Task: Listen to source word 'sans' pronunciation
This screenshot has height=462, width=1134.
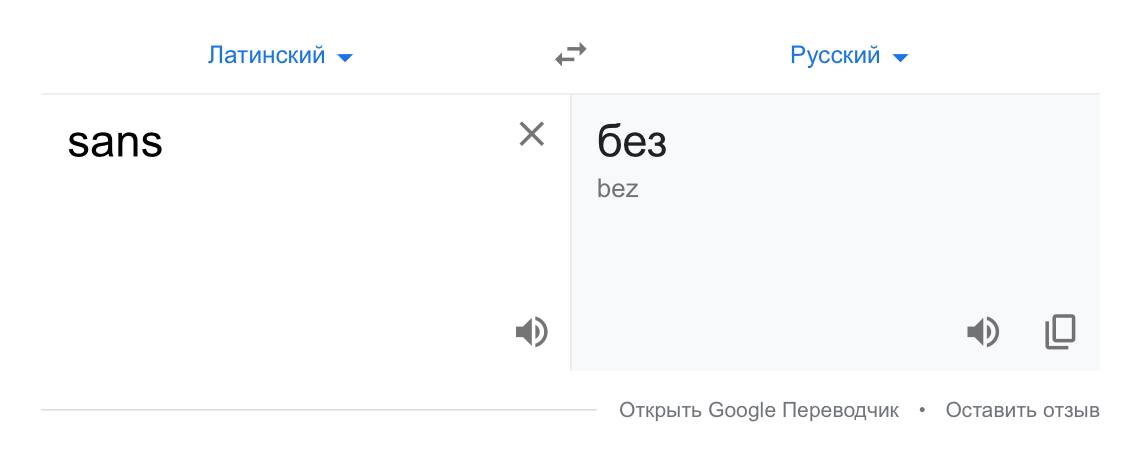Action: [x=532, y=333]
